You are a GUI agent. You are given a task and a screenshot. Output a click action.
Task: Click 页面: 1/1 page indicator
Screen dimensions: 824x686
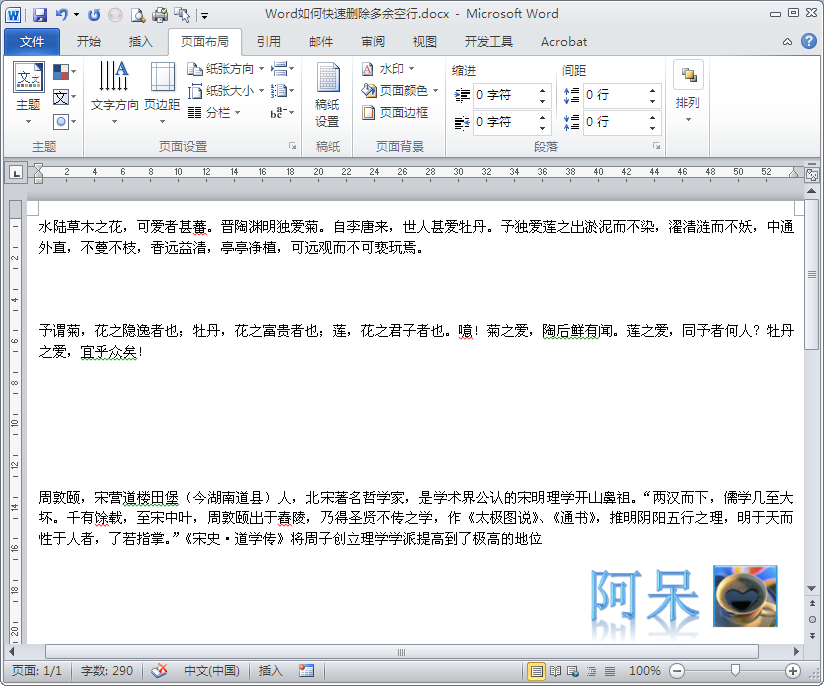[37, 671]
